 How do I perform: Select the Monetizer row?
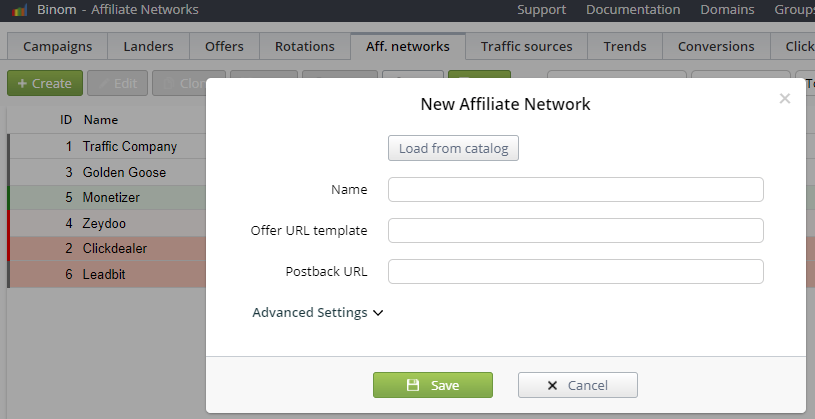107,198
